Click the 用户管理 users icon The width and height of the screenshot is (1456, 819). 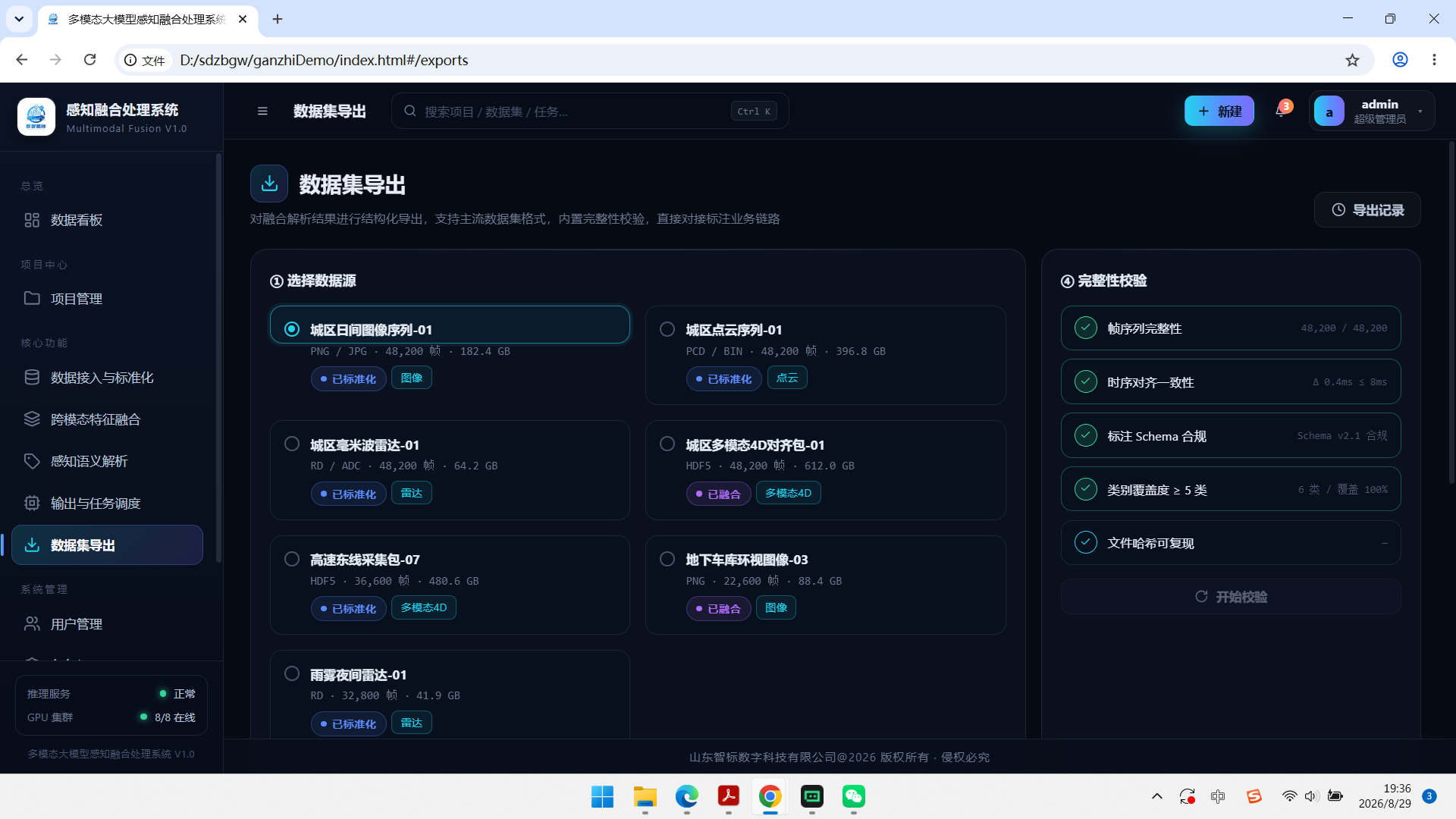click(32, 623)
